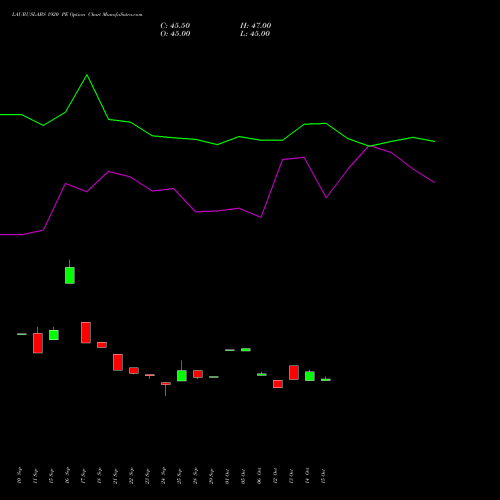Click the chart title text at top left
500x500 pixels.
tap(77, 15)
